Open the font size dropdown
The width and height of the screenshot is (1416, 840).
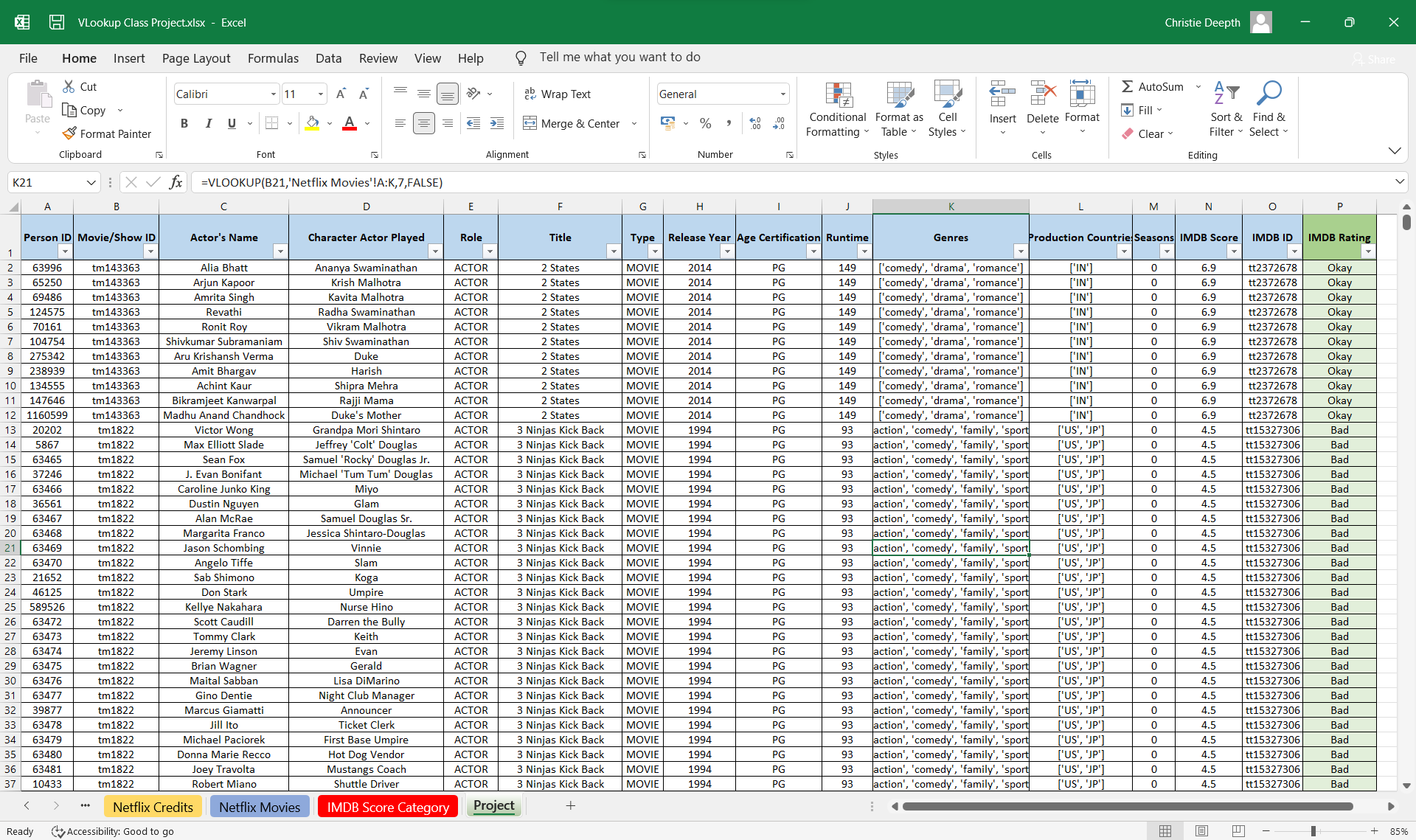point(321,94)
